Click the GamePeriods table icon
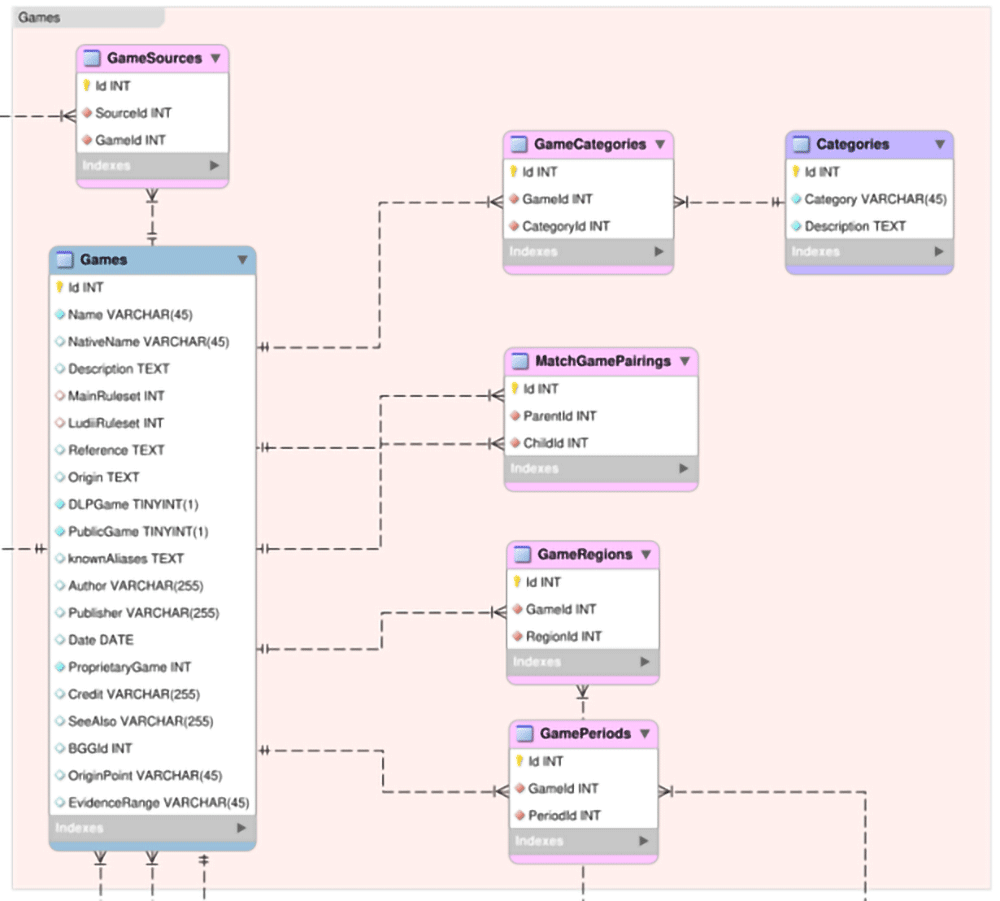The image size is (1000, 901). tap(525, 734)
